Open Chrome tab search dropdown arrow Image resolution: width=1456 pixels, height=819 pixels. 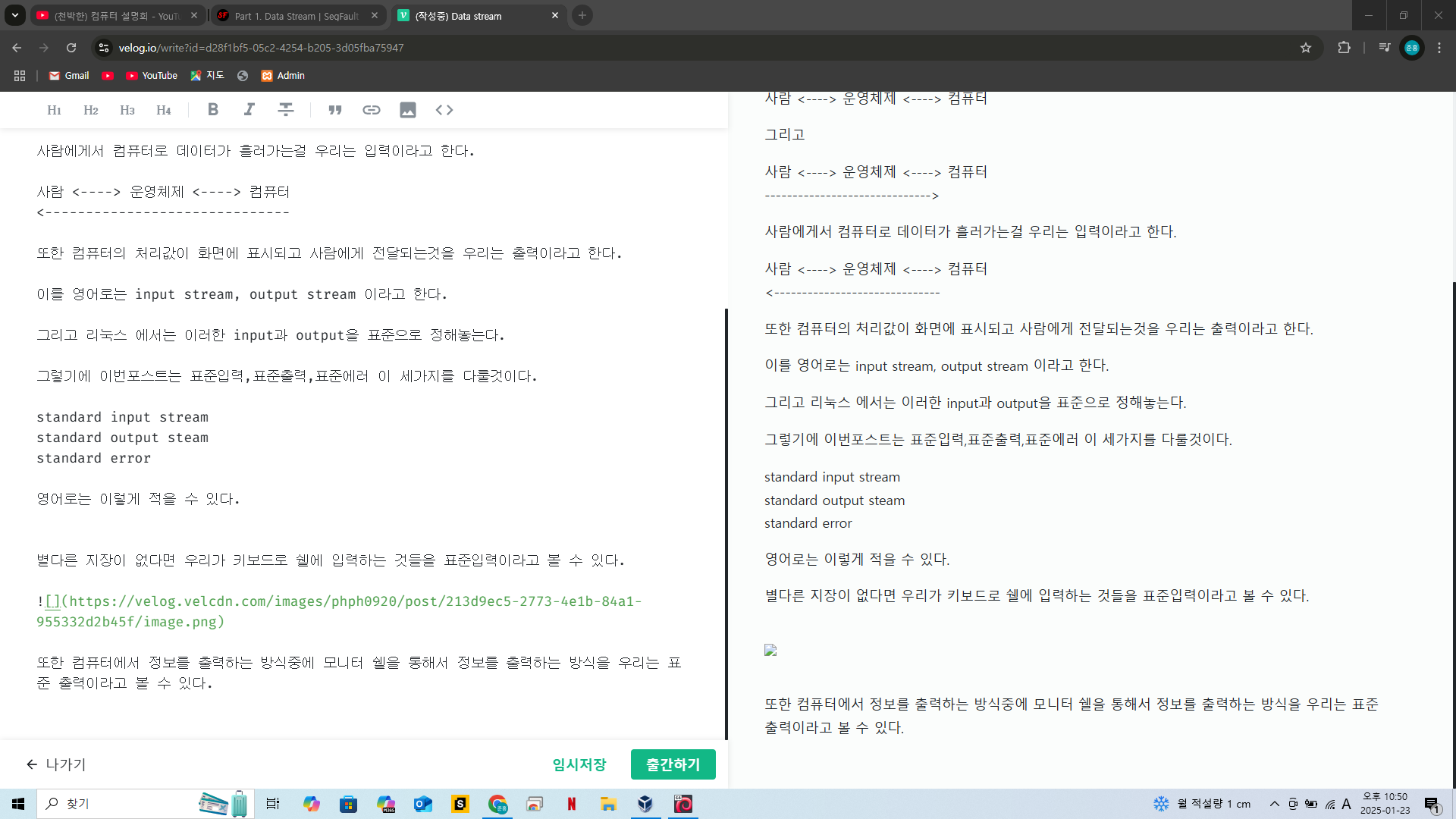(15, 15)
